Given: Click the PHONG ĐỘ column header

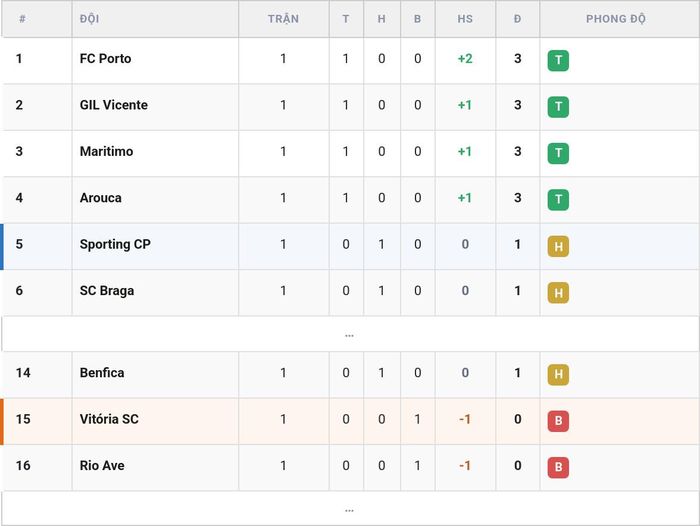Looking at the screenshot, I should point(616,19).
